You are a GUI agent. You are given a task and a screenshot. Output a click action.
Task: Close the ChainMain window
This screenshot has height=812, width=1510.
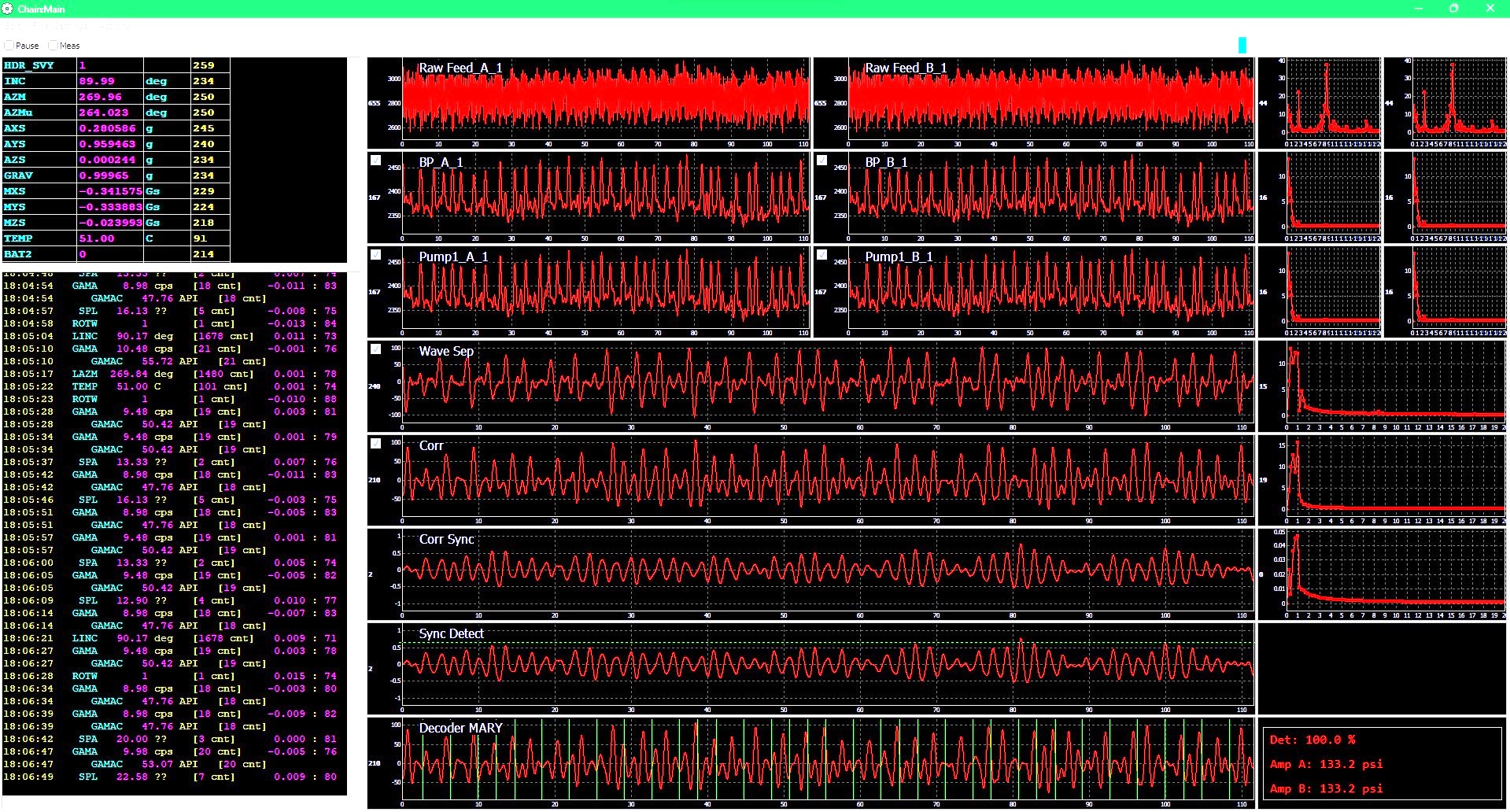1490,9
